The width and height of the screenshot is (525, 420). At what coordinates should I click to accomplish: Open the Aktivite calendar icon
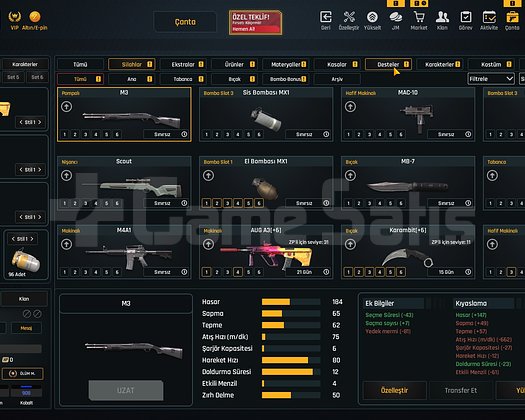pos(489,17)
